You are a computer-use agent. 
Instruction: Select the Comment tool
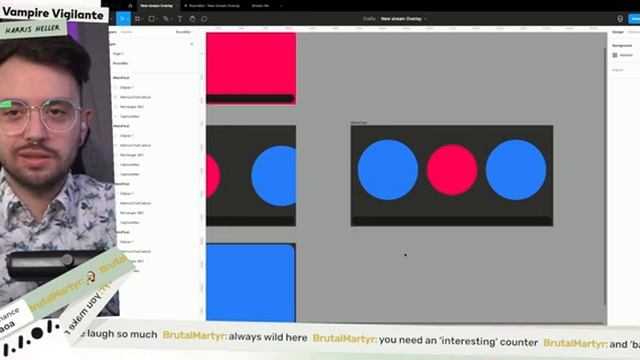pyautogui.click(x=204, y=19)
